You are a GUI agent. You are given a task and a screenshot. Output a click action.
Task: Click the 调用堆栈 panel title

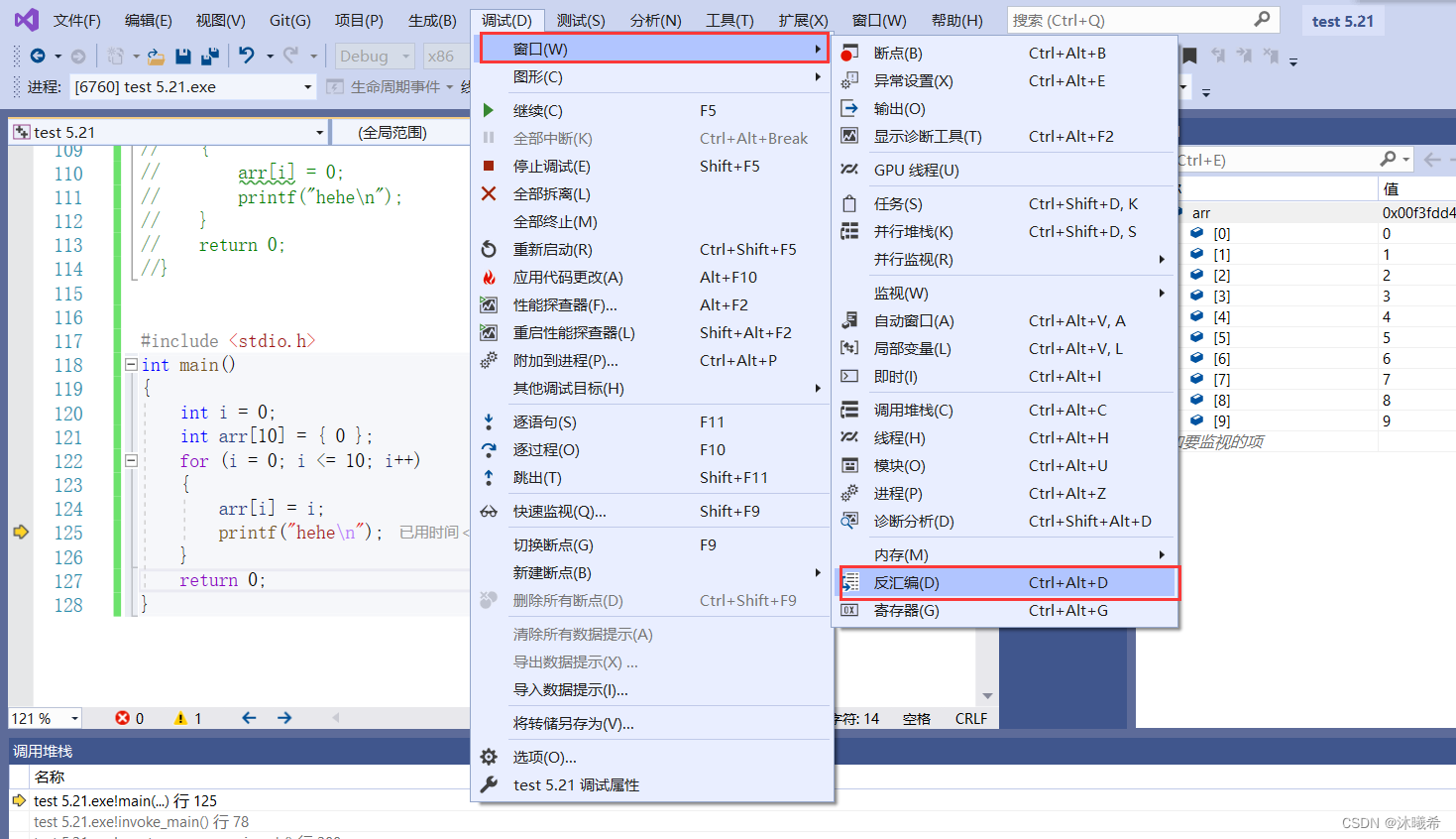click(x=43, y=751)
